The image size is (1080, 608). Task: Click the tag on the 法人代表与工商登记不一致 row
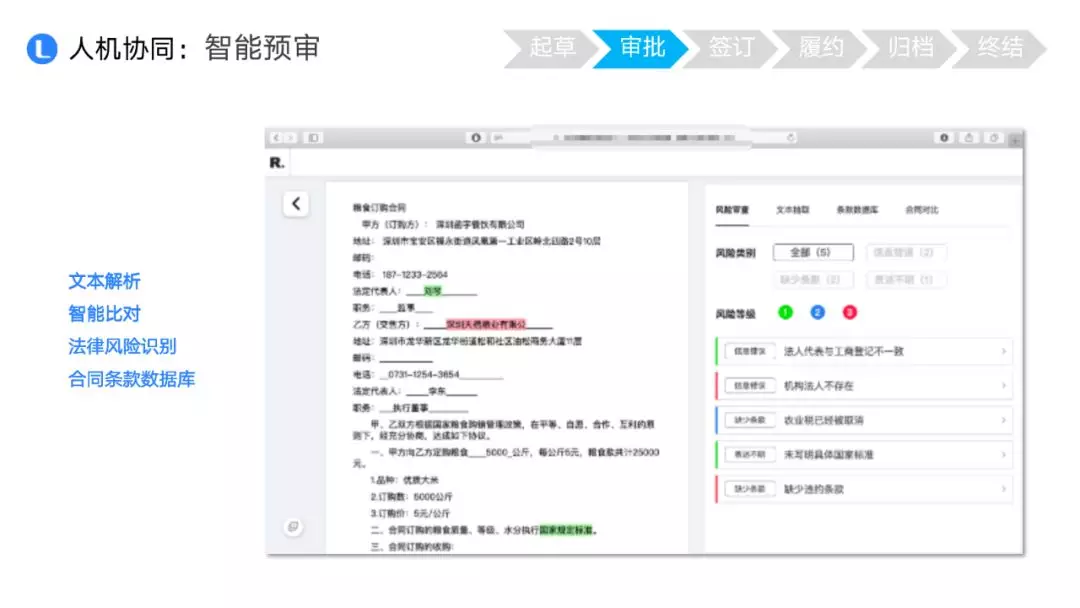tap(749, 352)
